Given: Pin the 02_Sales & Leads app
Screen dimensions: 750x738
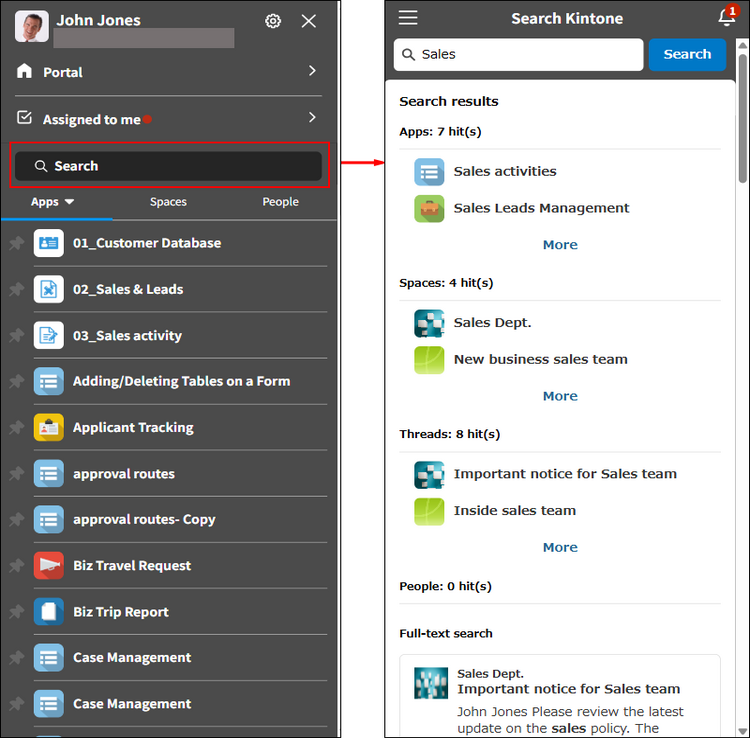Looking at the screenshot, I should pos(17,289).
